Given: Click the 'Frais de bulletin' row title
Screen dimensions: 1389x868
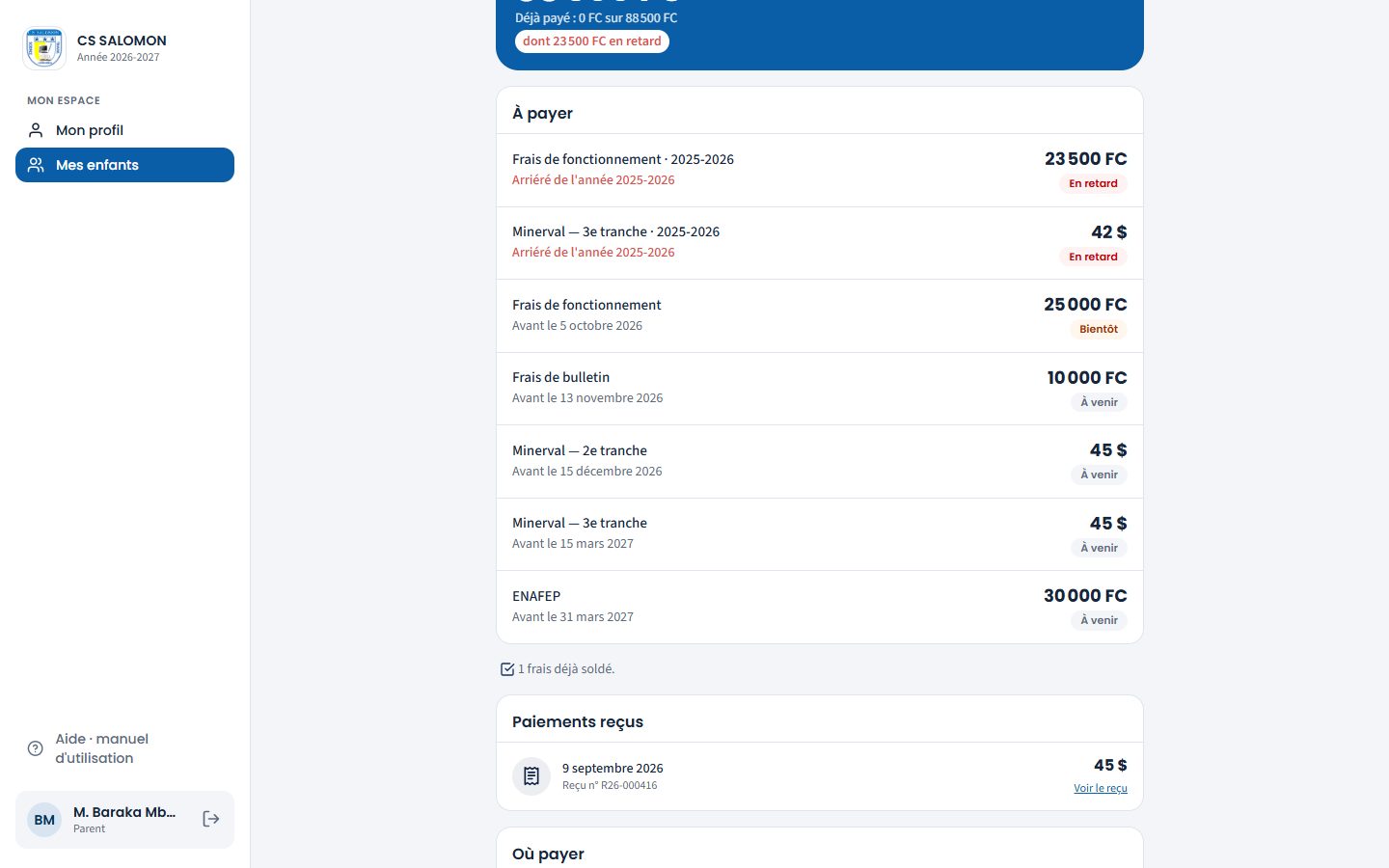Looking at the screenshot, I should [x=560, y=377].
